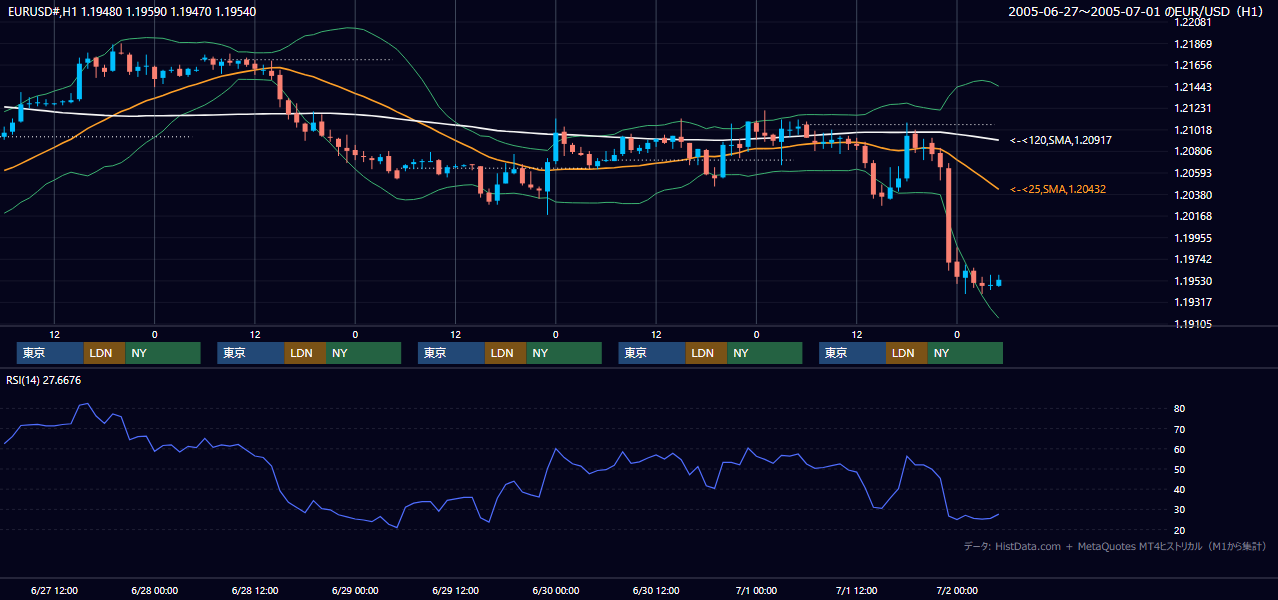Screen dimensions: 1278x600
Task: Click the 6/28 12:00 time axis label
Action: (x=254, y=590)
